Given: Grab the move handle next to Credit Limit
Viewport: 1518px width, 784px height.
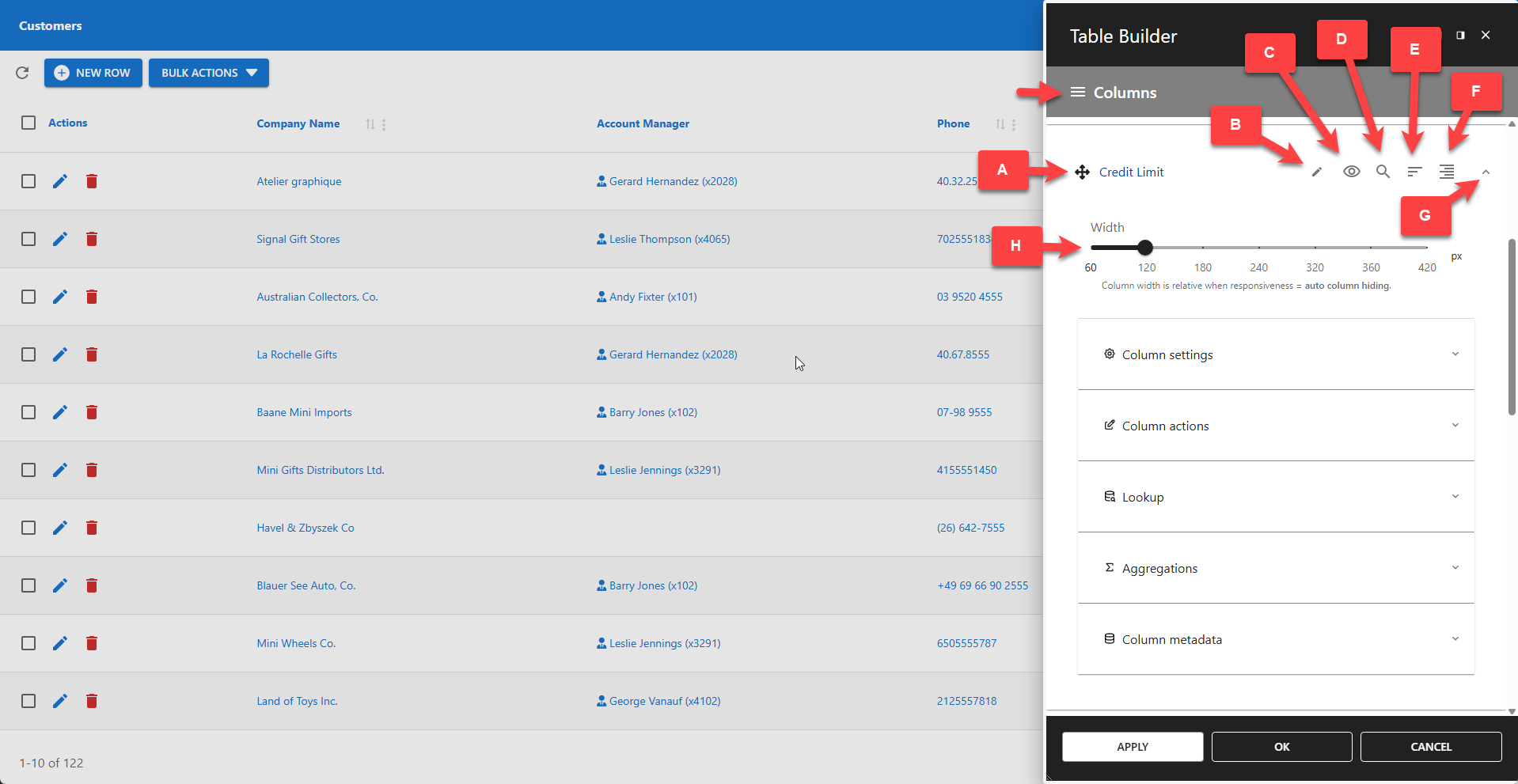Looking at the screenshot, I should tap(1083, 172).
